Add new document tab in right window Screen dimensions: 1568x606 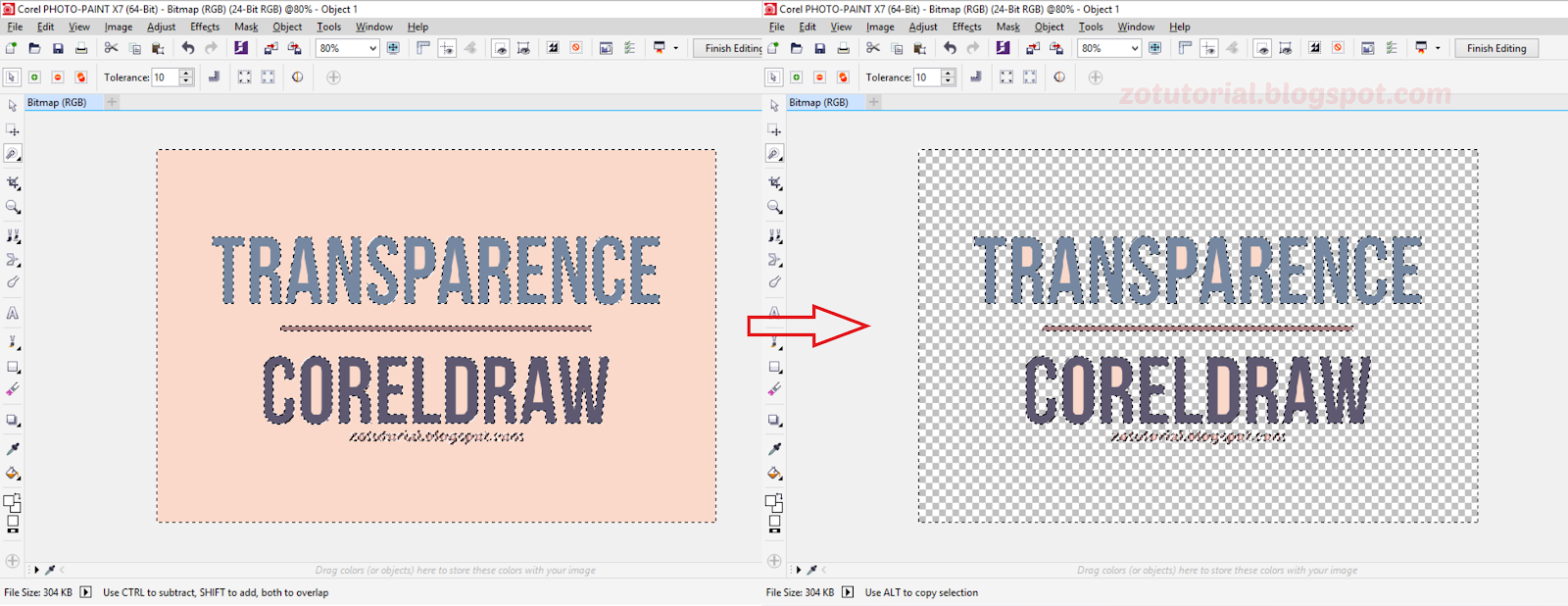tap(873, 102)
